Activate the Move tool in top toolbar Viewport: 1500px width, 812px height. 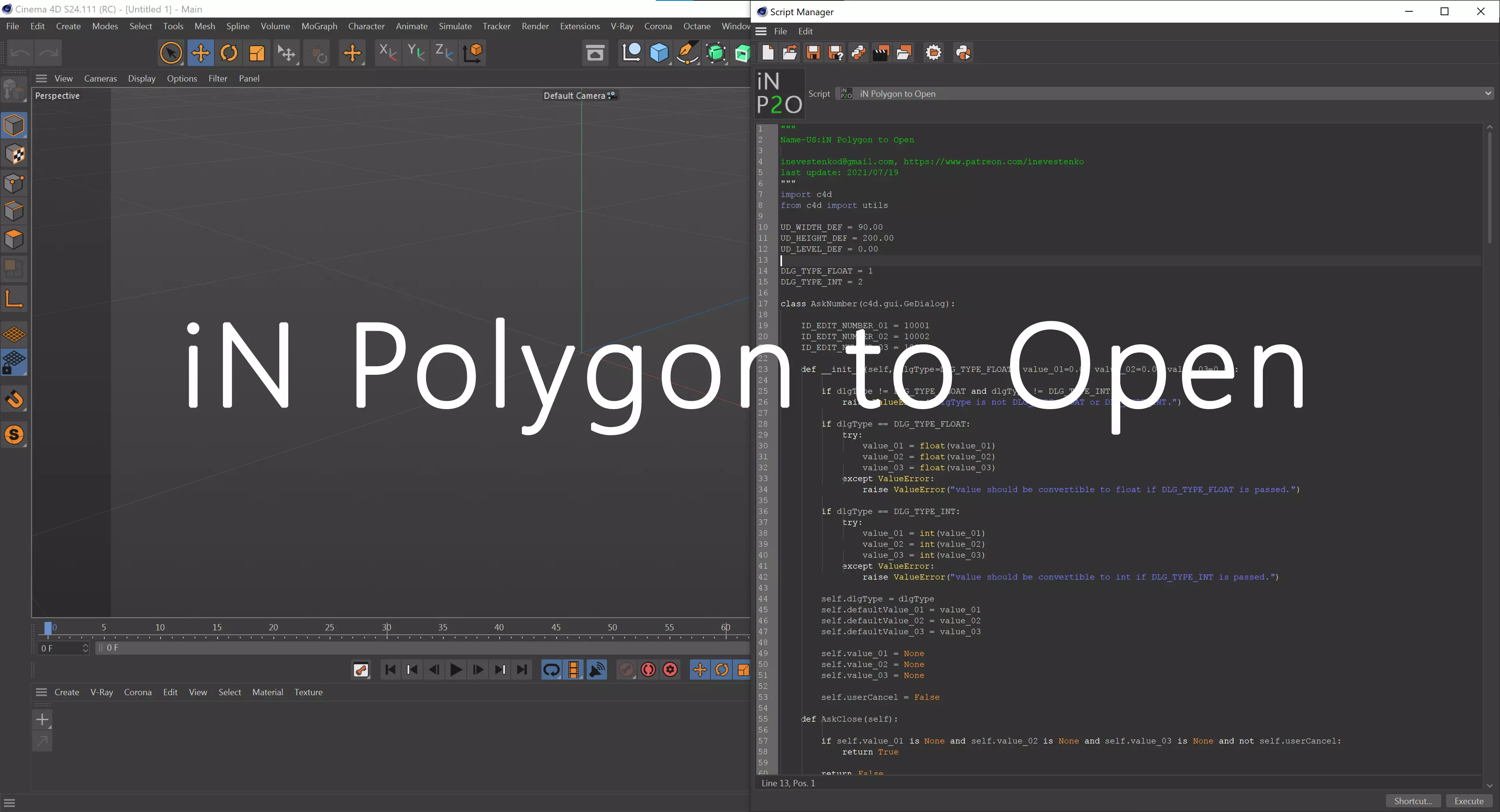(200, 53)
